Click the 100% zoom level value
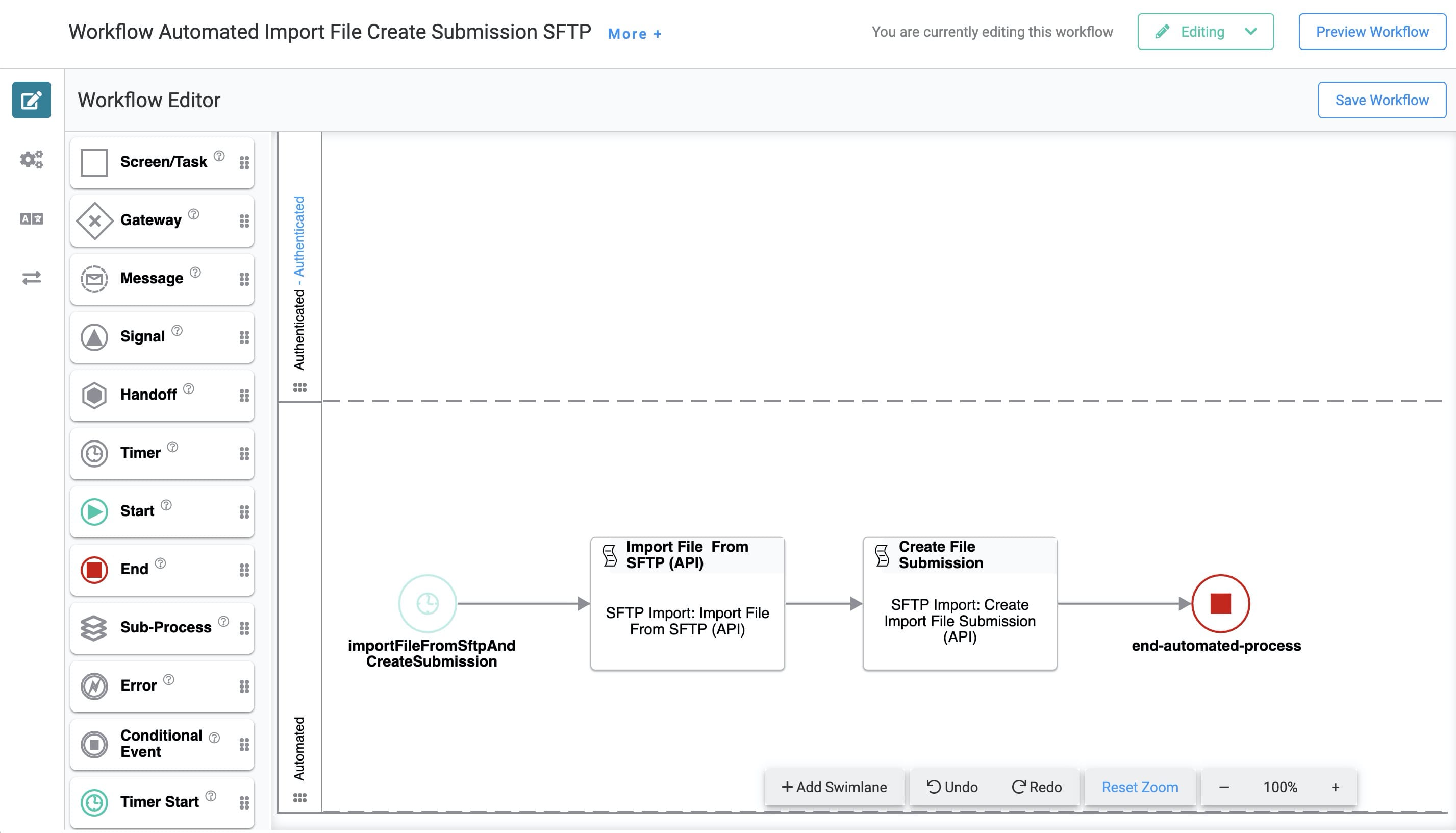Viewport: 1456px width, 833px height. [x=1280, y=787]
